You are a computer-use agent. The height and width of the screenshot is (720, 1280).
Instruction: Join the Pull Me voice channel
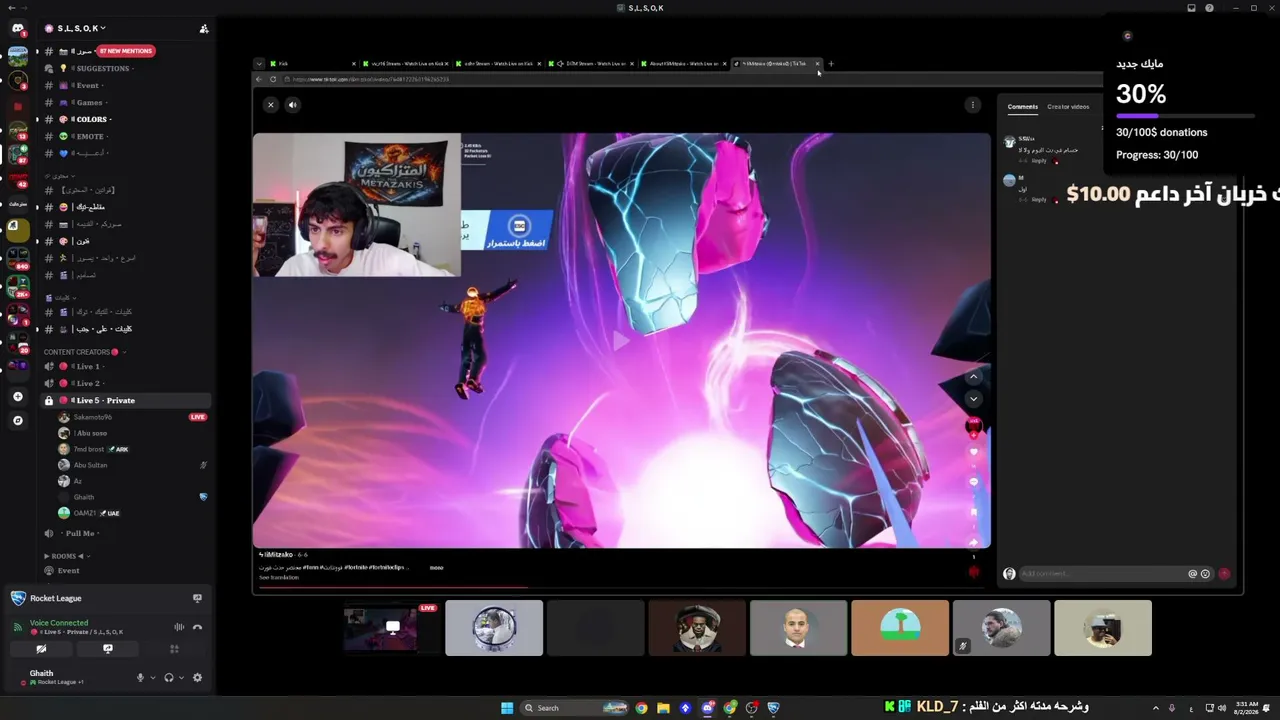pyautogui.click(x=125, y=533)
